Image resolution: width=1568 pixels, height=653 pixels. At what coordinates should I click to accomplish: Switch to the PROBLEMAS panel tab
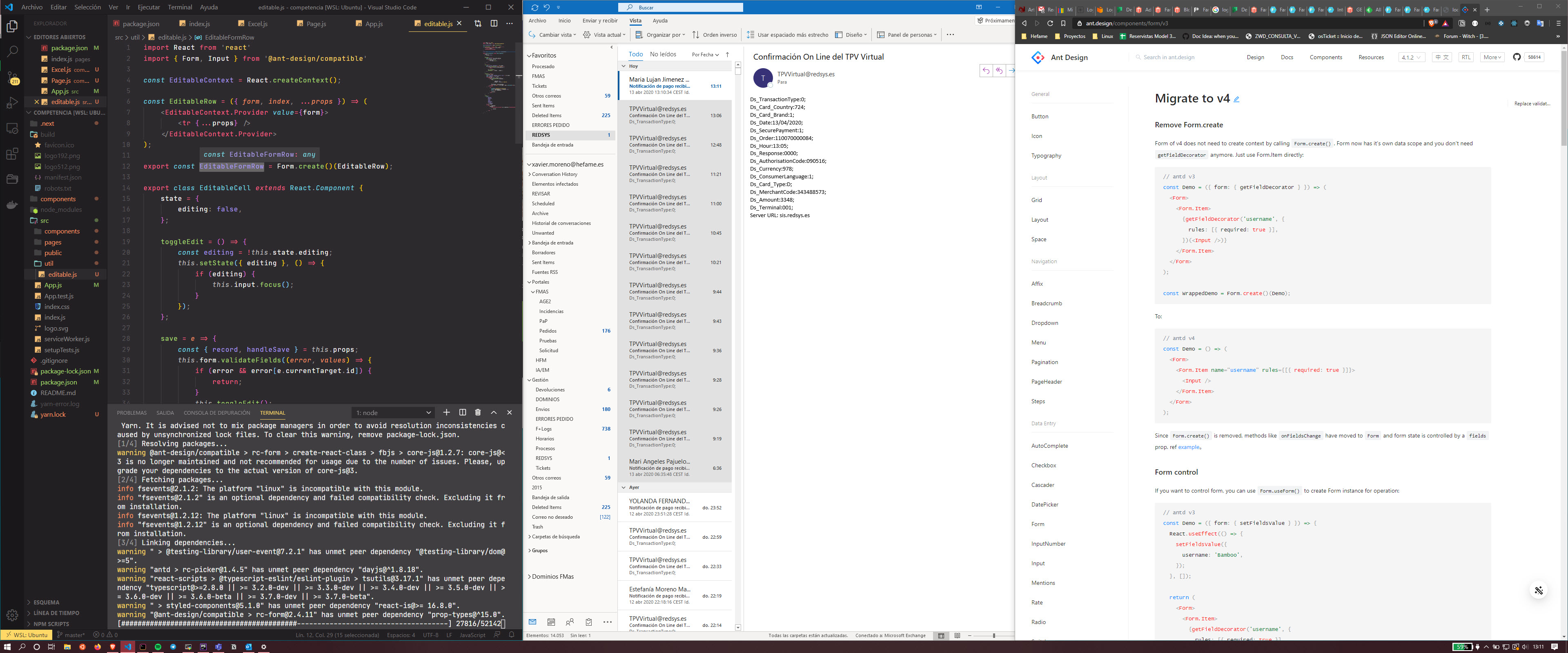click(x=131, y=413)
